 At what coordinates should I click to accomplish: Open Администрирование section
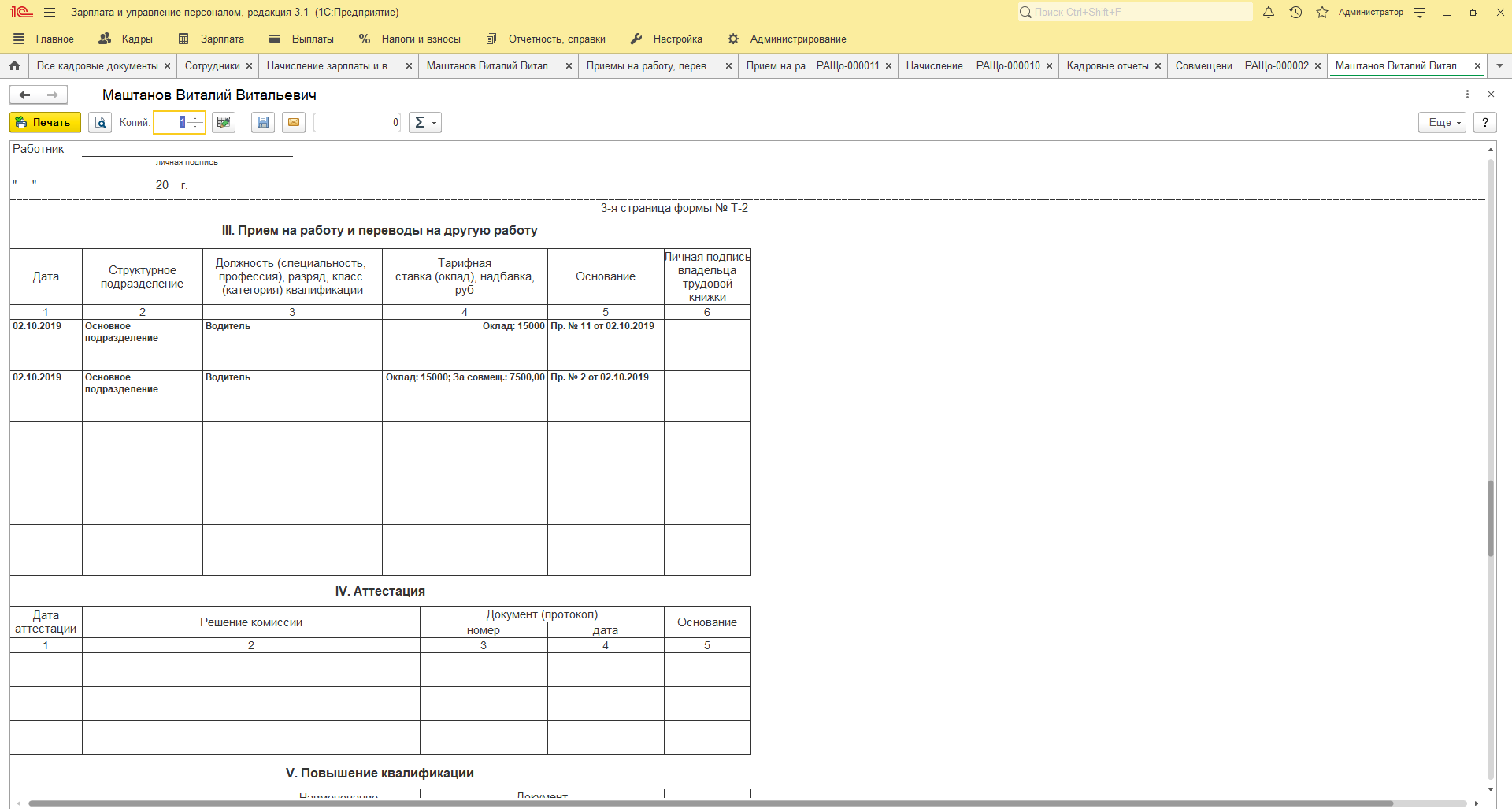(787, 39)
